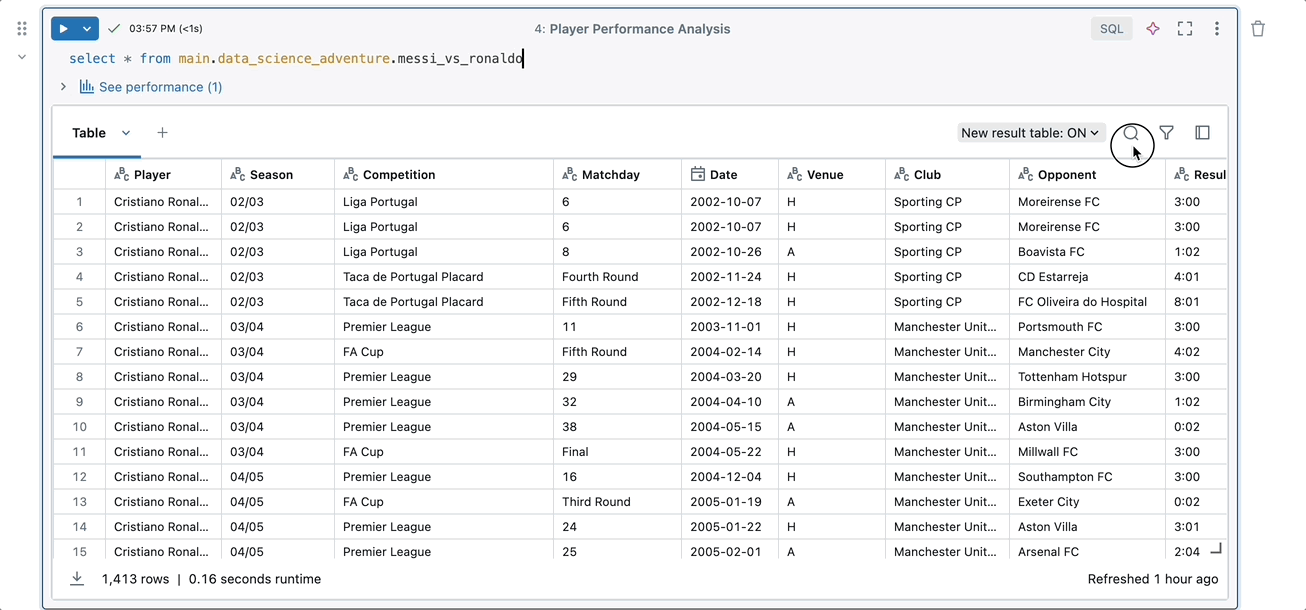Download results using the download icon
The height and width of the screenshot is (610, 1306).
77,579
